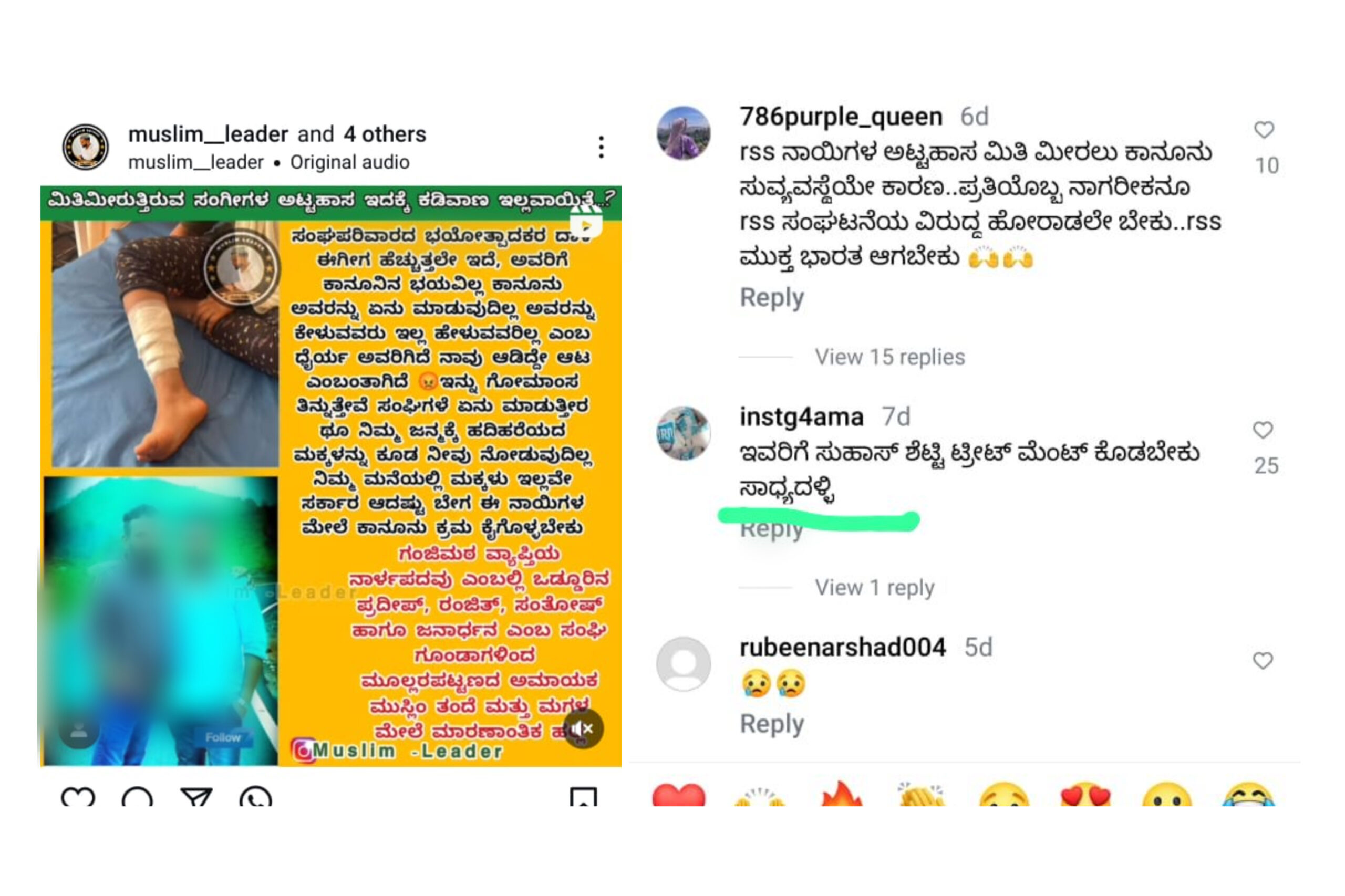
Task: Tap the red heart quick reaction emoji
Action: pyautogui.click(x=678, y=795)
